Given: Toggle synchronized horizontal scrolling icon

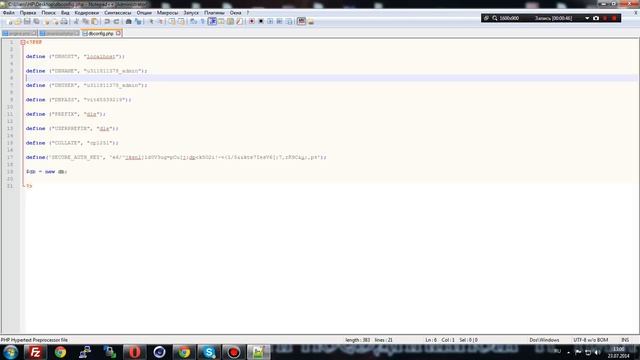Looking at the screenshot, I should tap(181, 21).
